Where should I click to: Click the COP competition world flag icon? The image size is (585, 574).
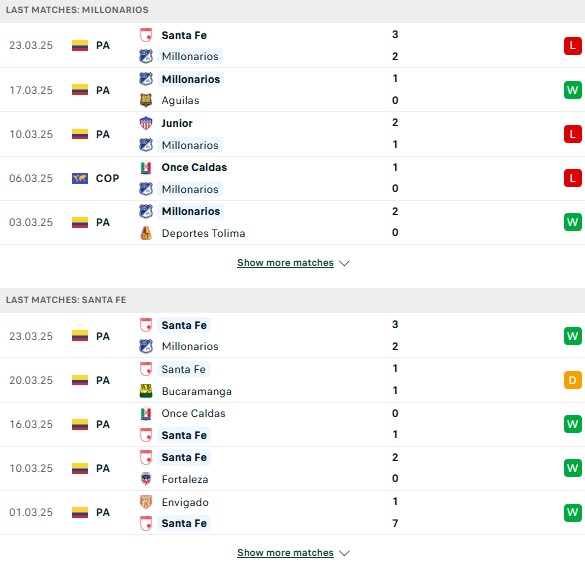tap(80, 178)
